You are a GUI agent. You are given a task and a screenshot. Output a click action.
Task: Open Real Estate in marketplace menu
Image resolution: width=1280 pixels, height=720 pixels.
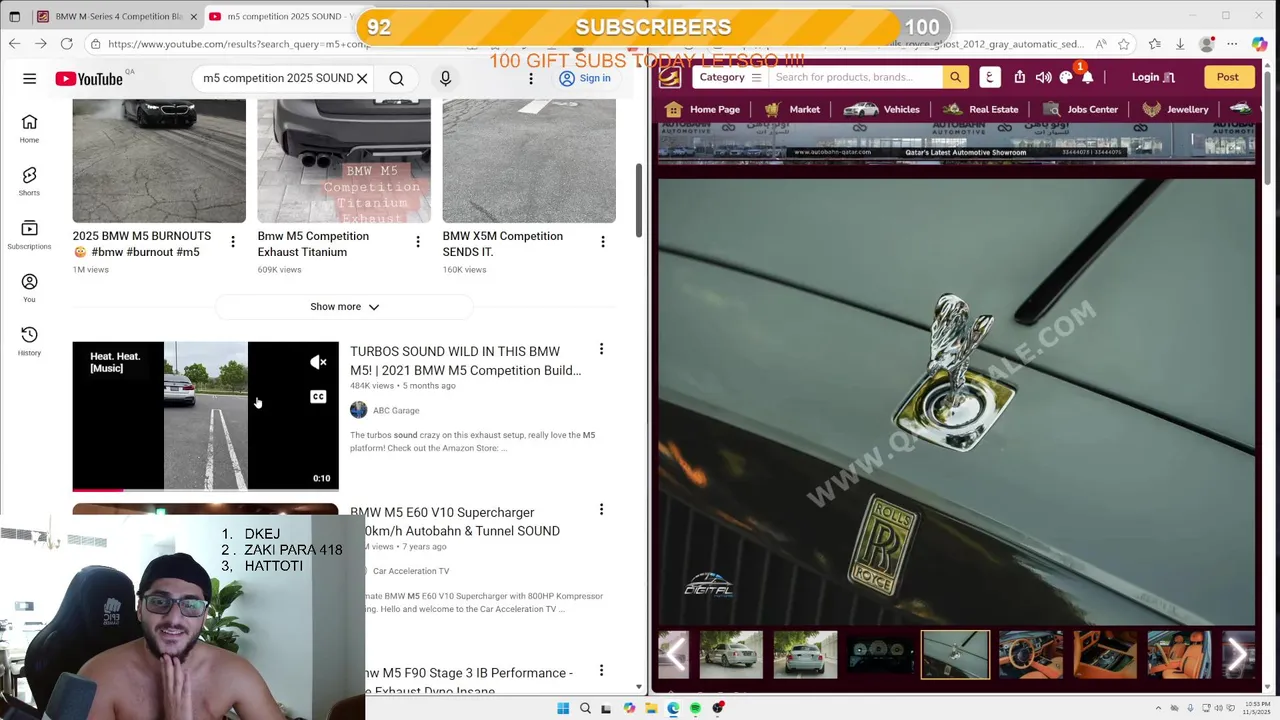980,109
